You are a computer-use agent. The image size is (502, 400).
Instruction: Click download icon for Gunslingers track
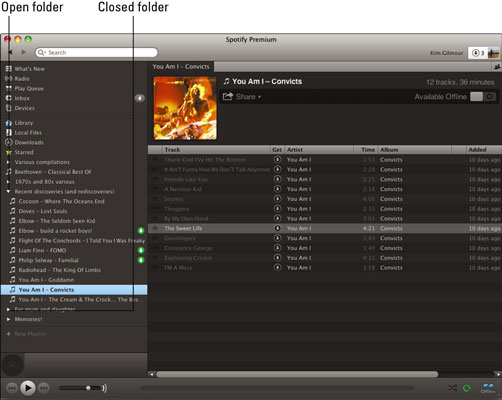click(277, 238)
